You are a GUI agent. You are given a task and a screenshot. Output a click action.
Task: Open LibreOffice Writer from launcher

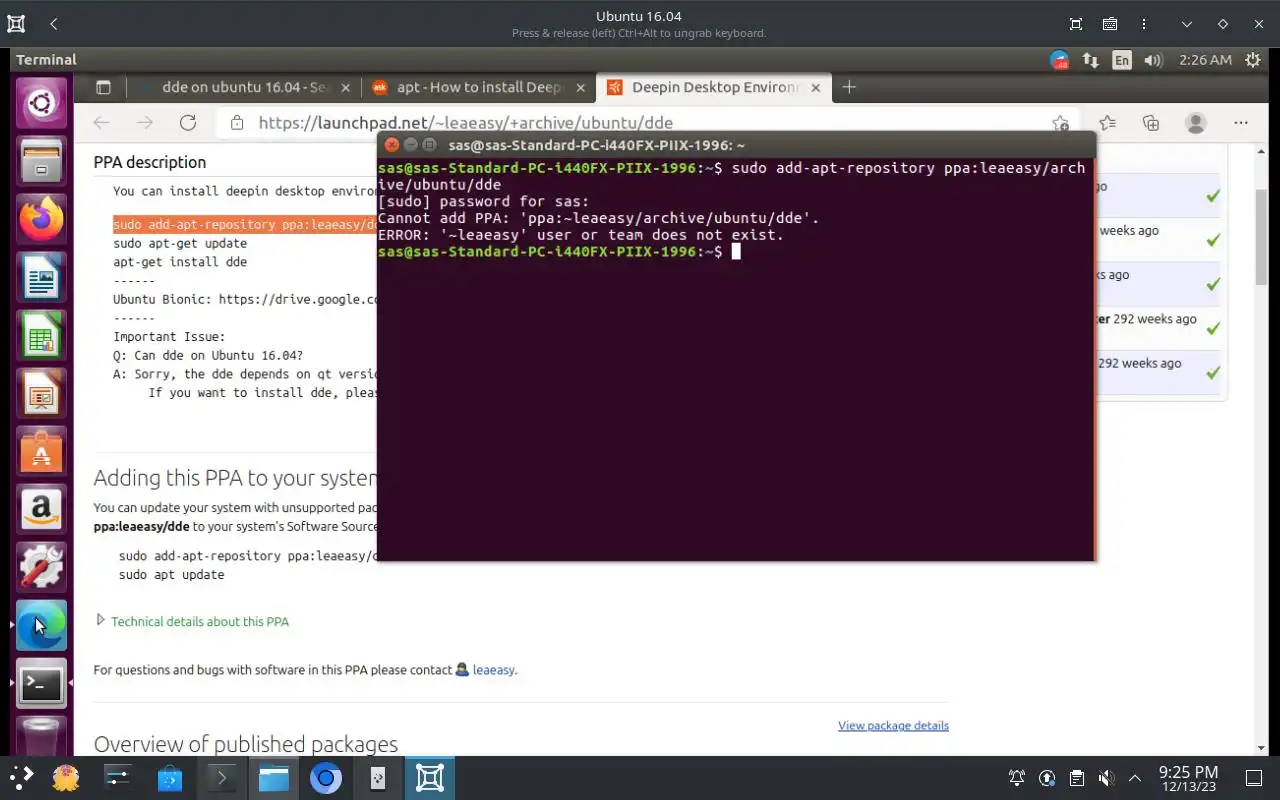(x=41, y=278)
